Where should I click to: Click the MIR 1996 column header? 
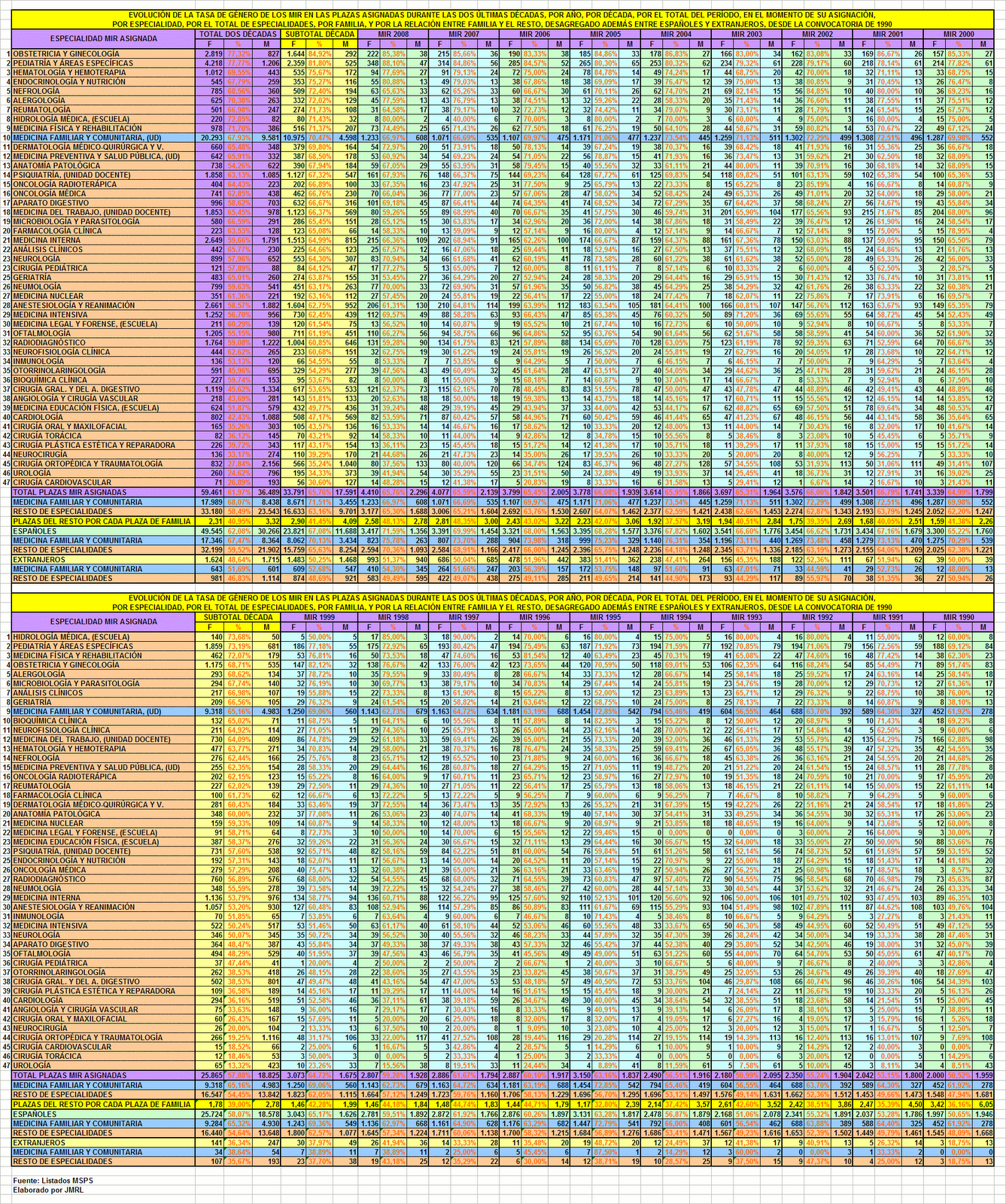click(x=536, y=617)
